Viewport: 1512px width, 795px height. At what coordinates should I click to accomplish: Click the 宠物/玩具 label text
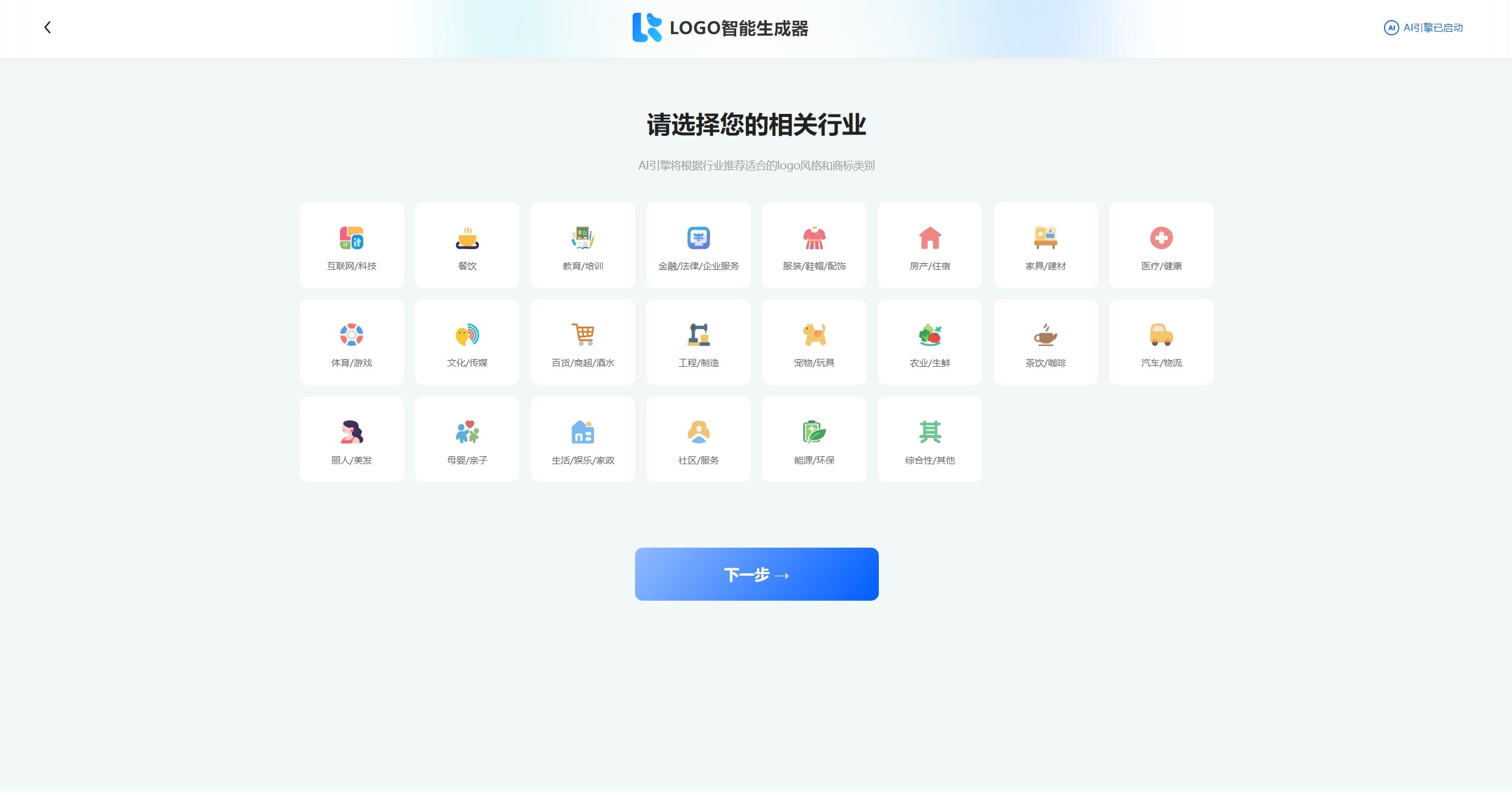pos(814,362)
